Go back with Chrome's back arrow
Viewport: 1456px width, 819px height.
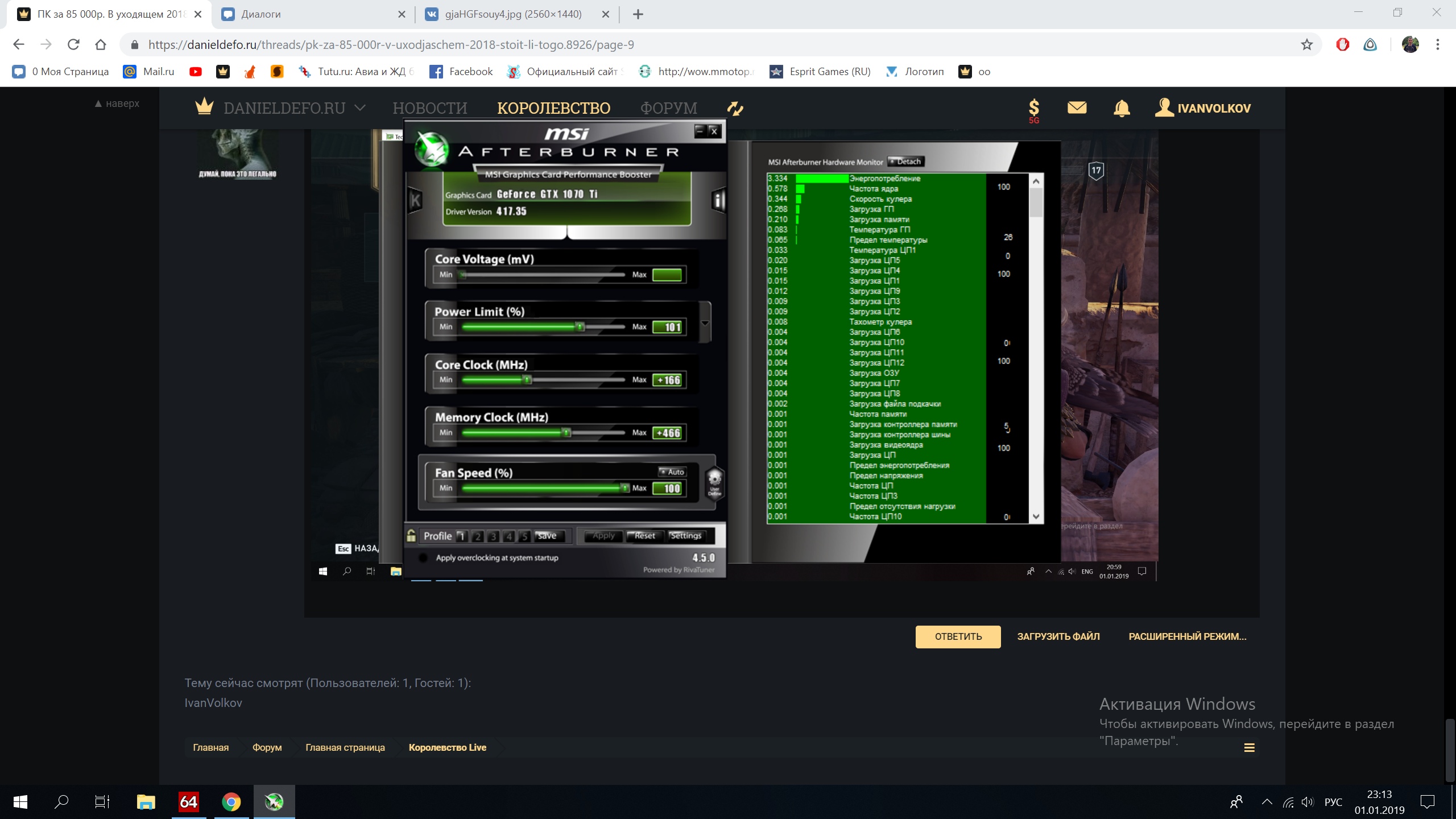[x=19, y=44]
